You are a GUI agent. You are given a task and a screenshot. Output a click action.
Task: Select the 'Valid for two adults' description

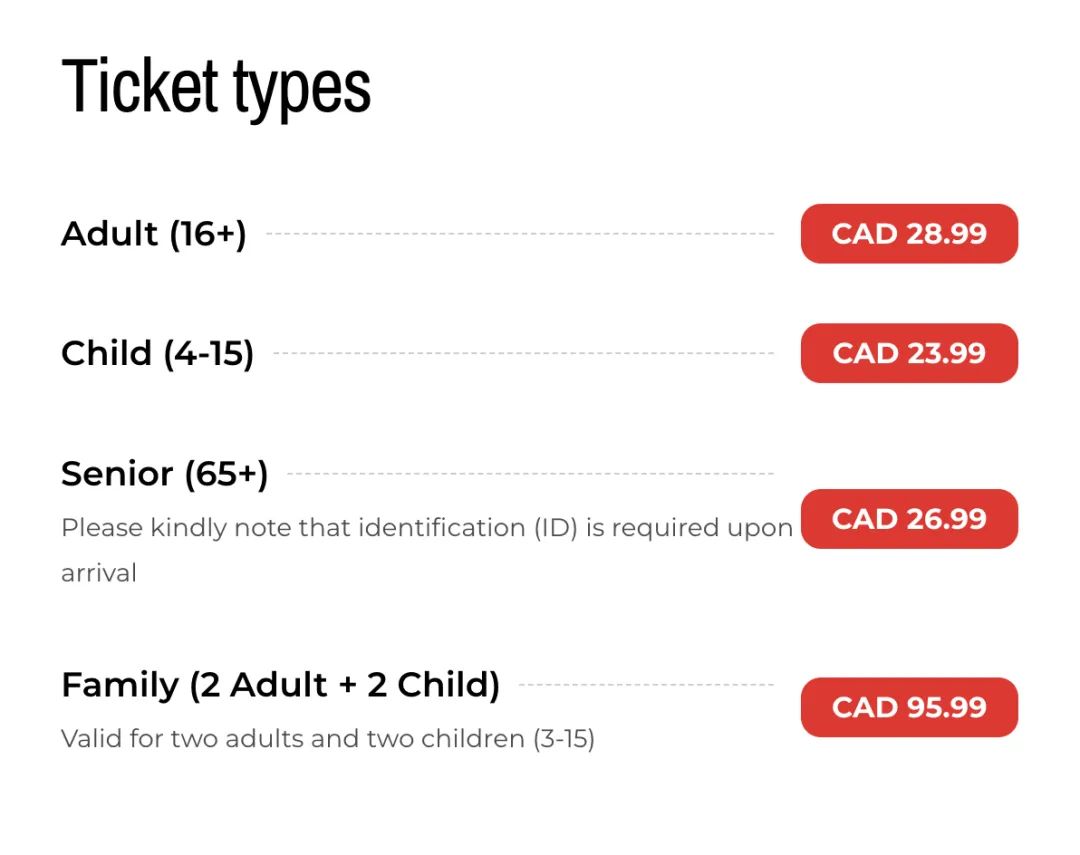328,739
